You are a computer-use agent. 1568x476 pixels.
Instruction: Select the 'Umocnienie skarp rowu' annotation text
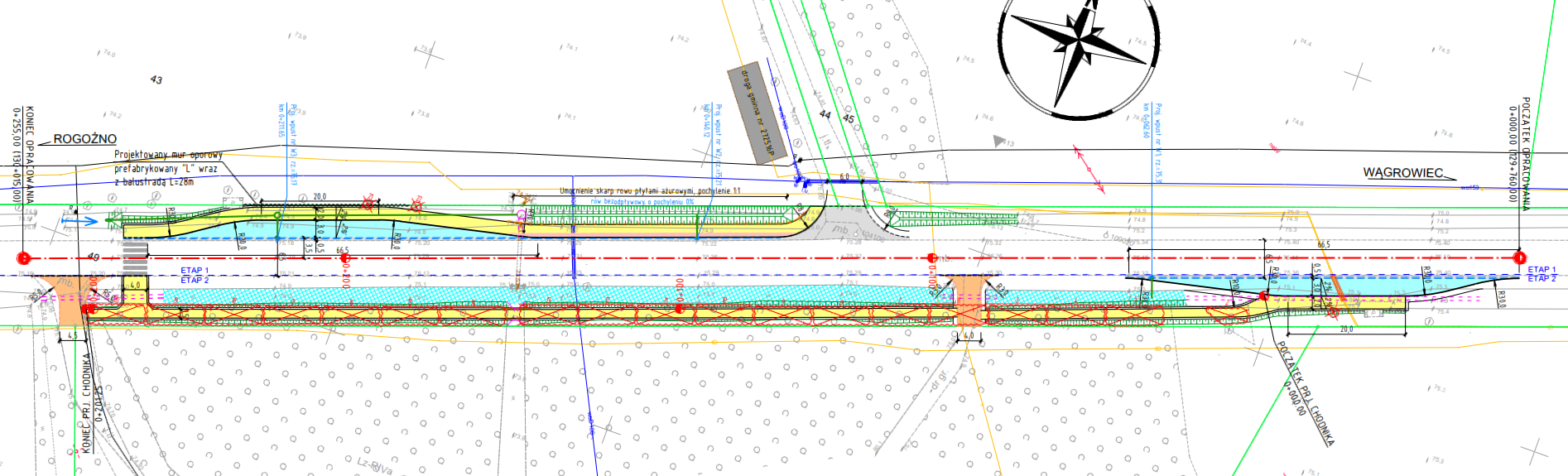[650, 191]
